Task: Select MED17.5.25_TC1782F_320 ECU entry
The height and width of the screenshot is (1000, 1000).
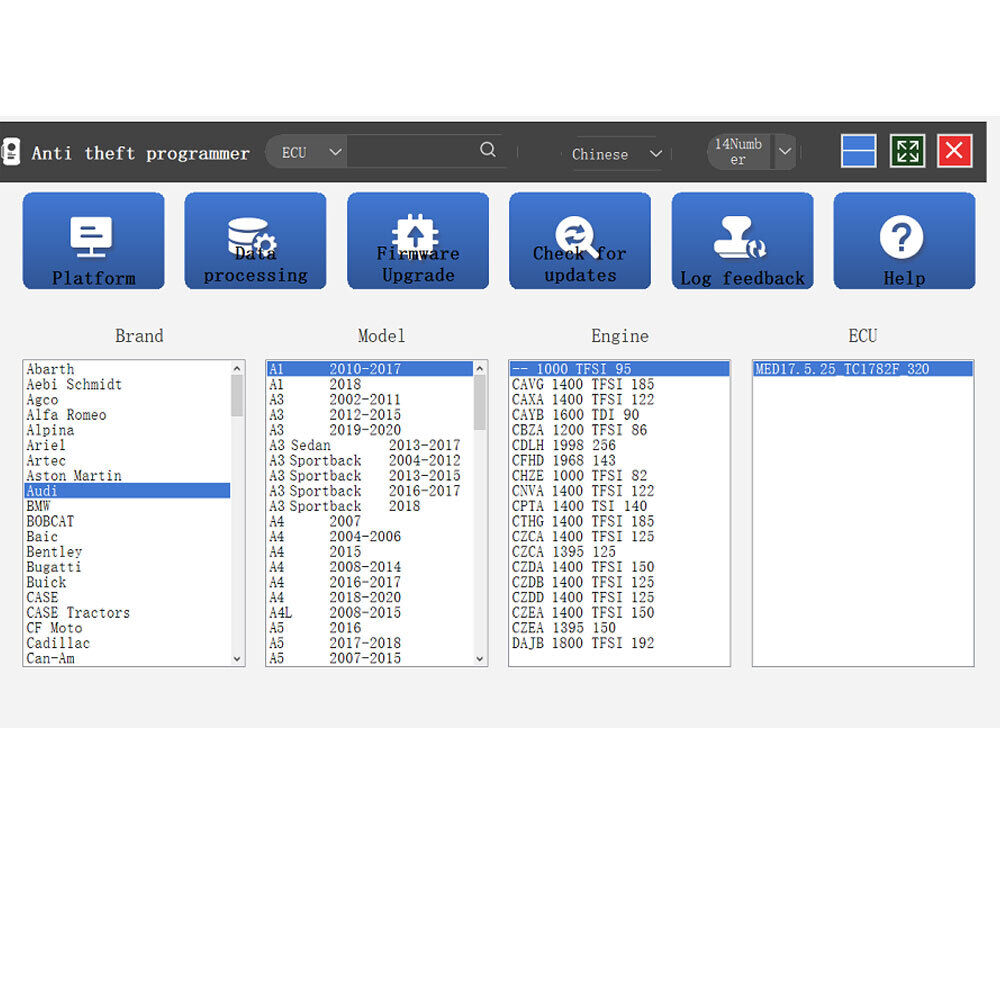Action: [x=841, y=369]
